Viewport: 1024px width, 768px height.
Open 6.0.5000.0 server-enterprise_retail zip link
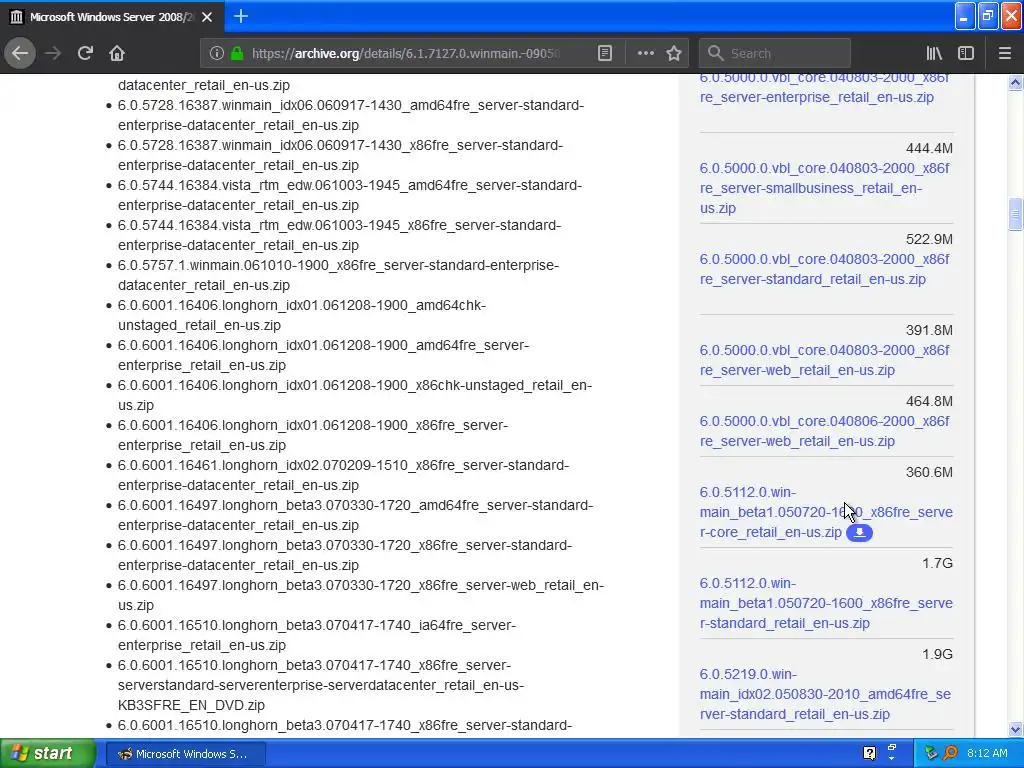tap(824, 88)
